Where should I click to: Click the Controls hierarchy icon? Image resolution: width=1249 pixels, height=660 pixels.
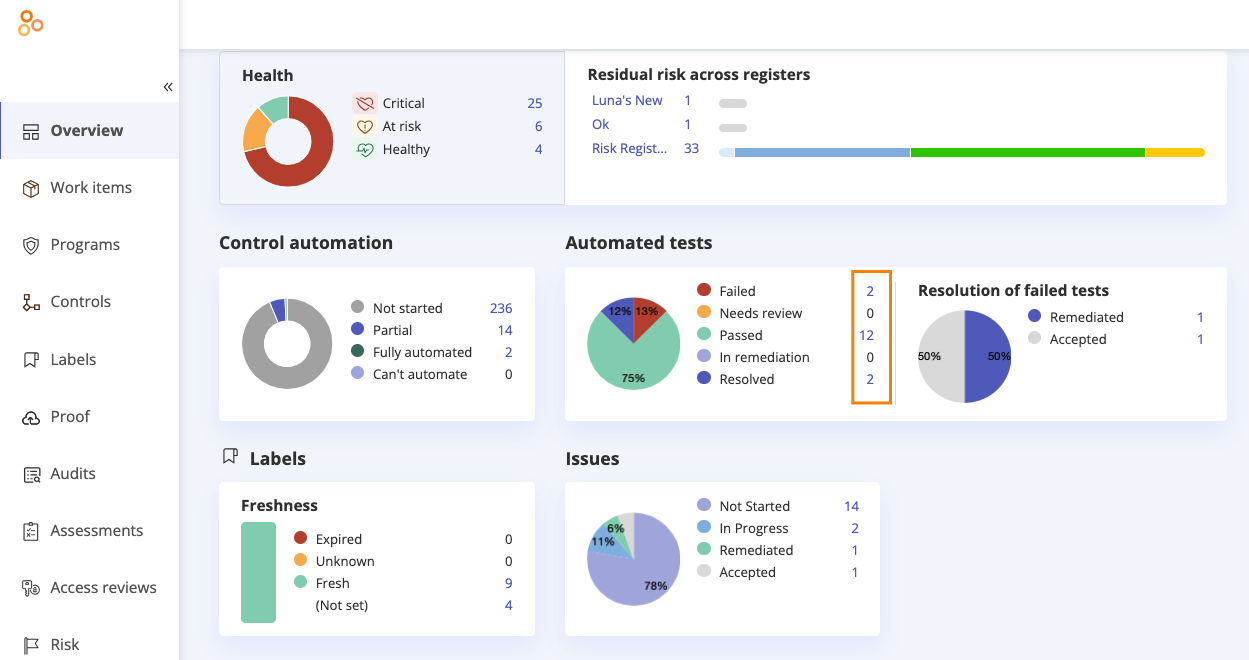pos(31,302)
